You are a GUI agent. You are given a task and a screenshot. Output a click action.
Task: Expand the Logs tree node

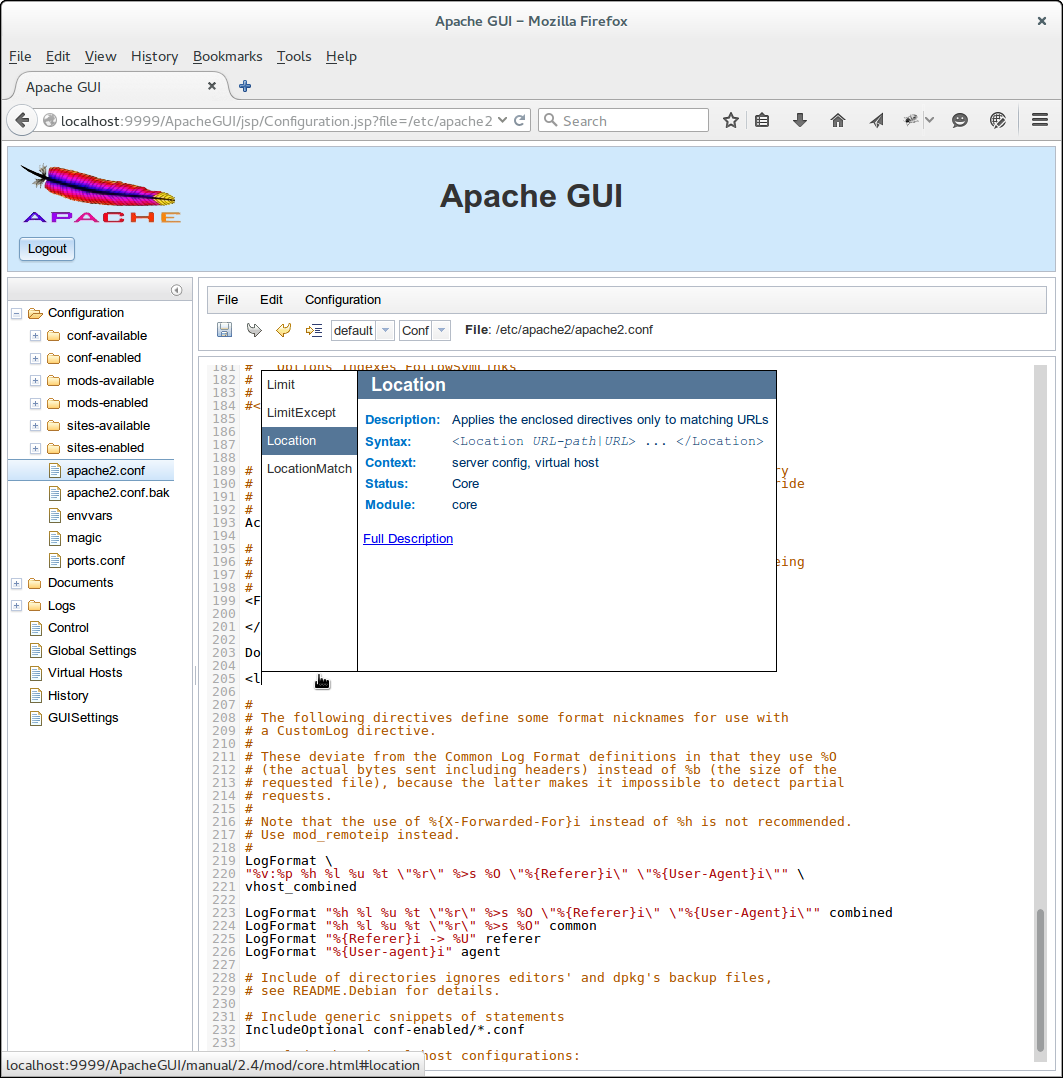pos(16,605)
